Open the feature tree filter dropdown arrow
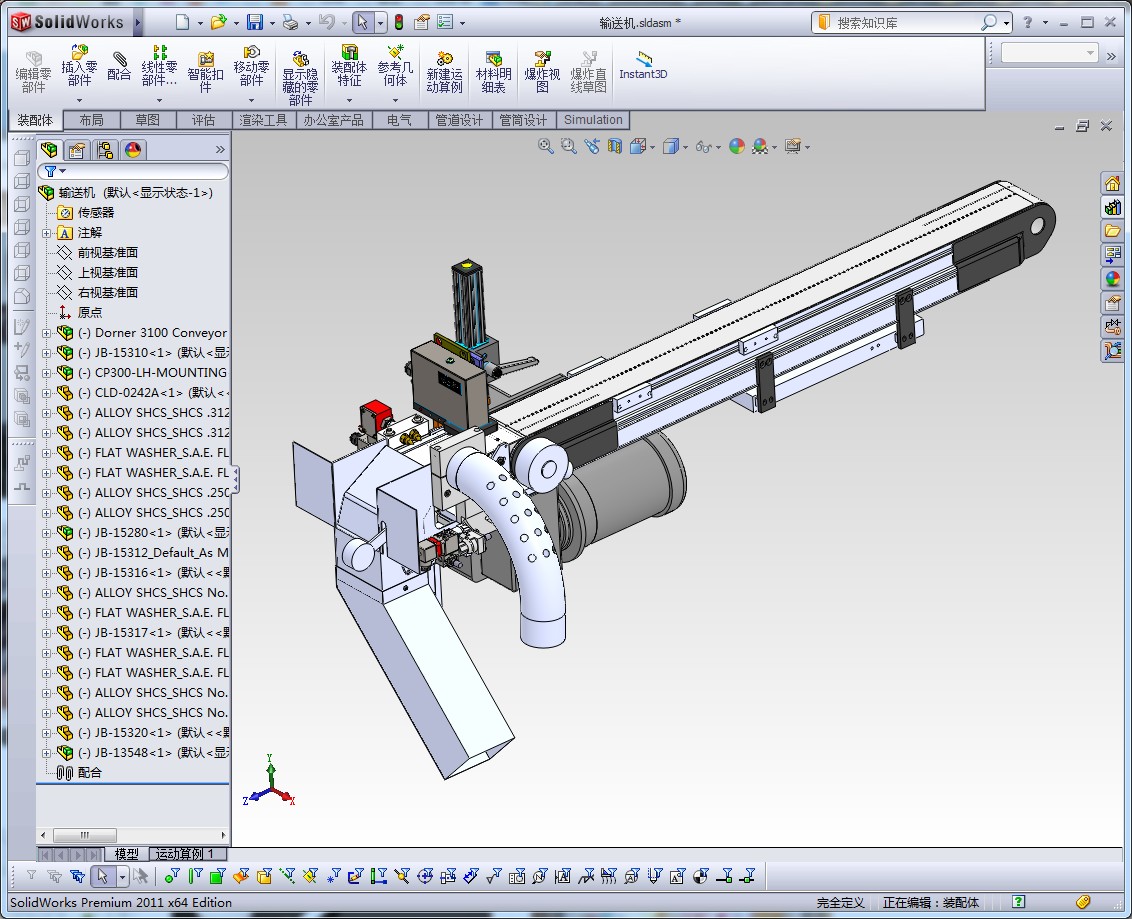 [x=63, y=171]
